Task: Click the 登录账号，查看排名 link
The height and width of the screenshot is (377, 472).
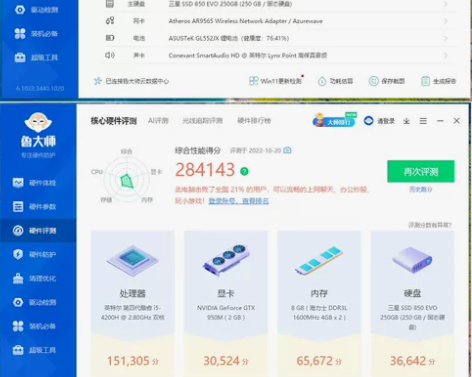Action: coord(239,201)
